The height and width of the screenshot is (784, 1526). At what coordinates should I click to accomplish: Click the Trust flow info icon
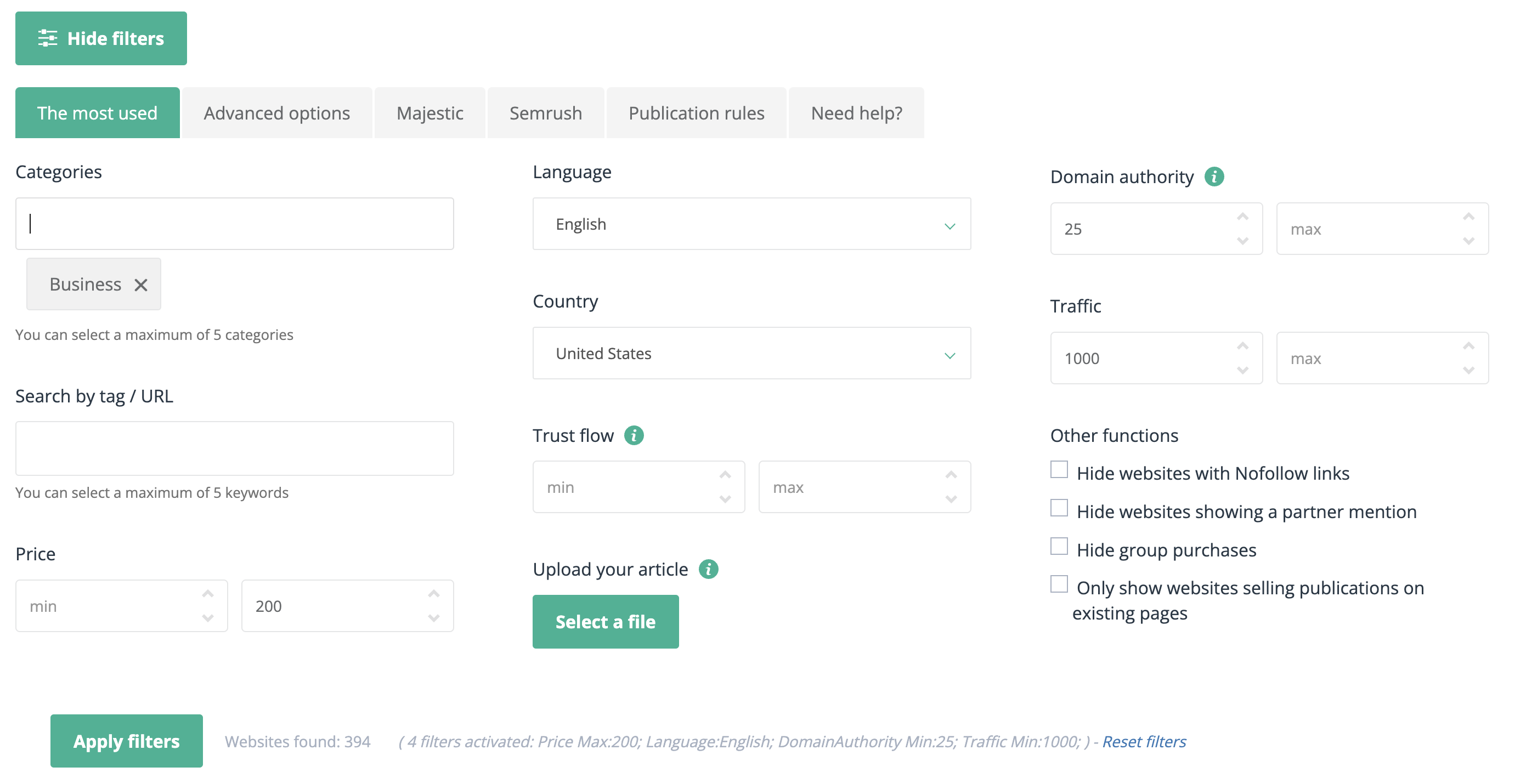coord(634,435)
